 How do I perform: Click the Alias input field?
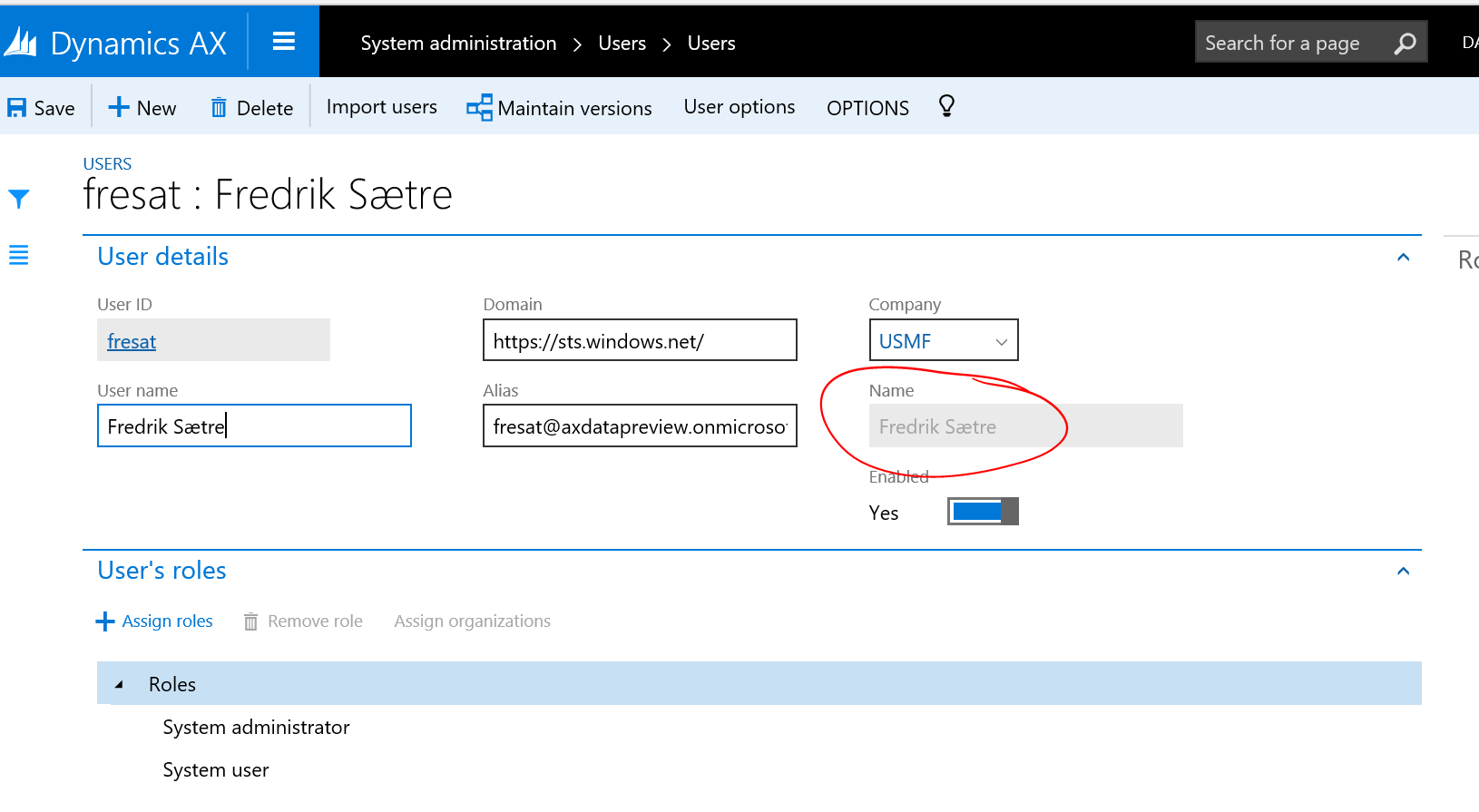640,426
